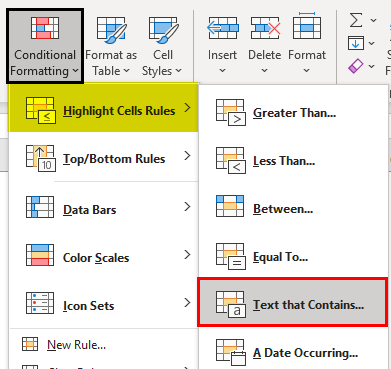Click New Rule... in the menu
Viewport: 391px width, 369px height.
click(76, 344)
